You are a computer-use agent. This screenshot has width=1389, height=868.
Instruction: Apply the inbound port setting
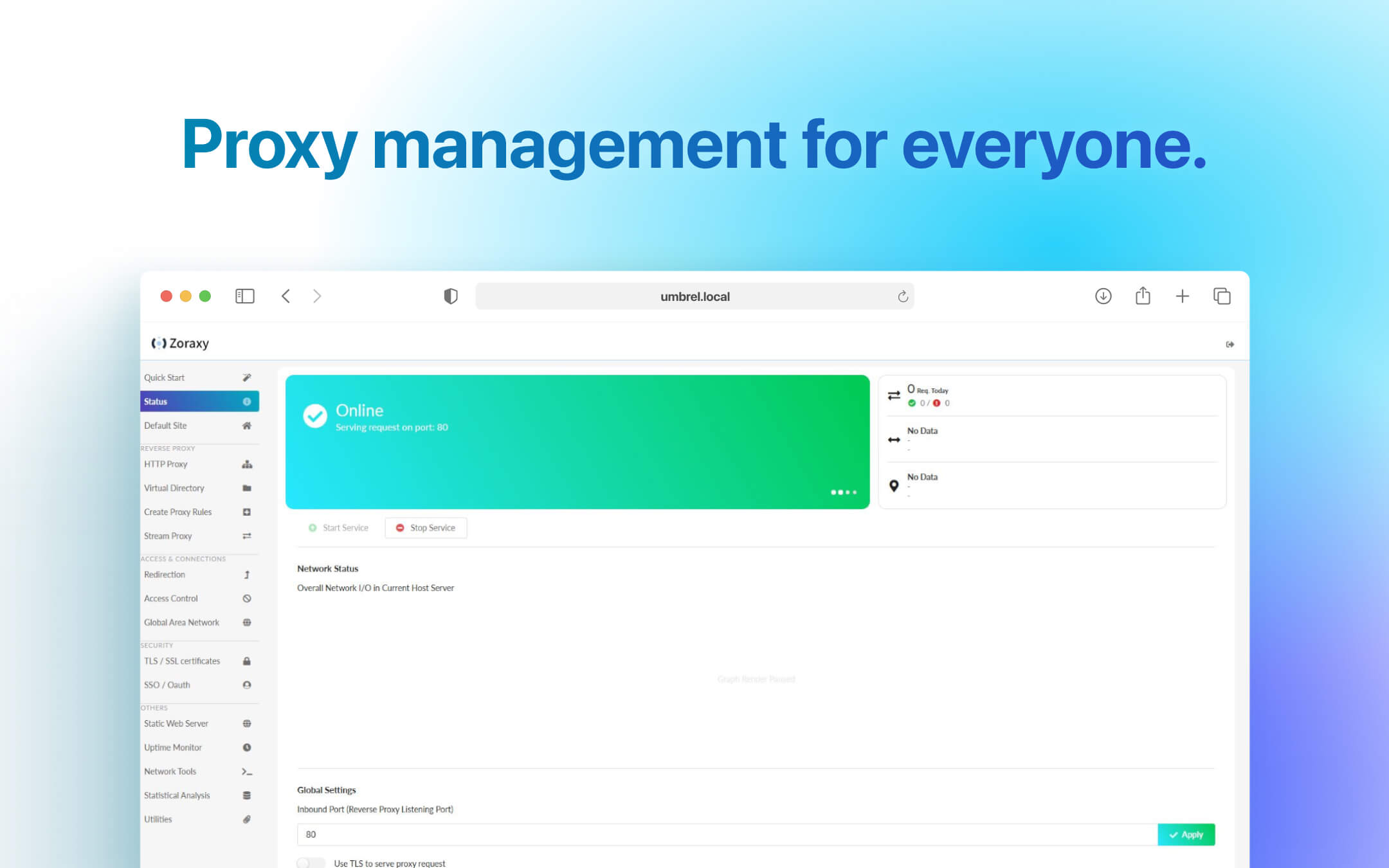coord(1186,835)
